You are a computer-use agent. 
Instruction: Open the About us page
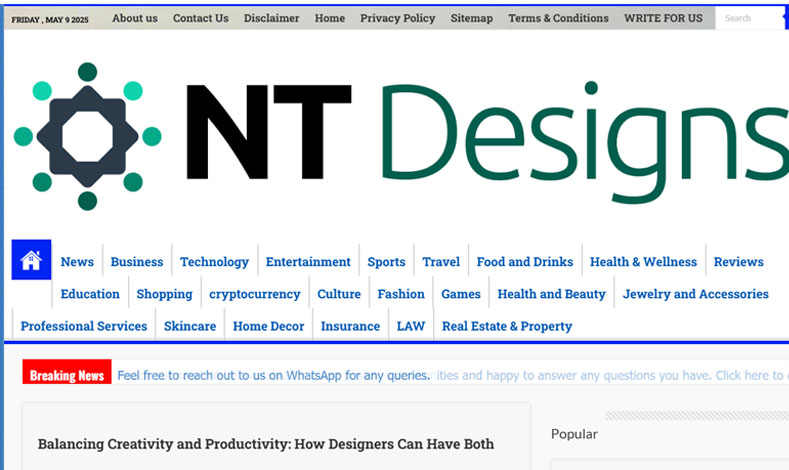[135, 18]
